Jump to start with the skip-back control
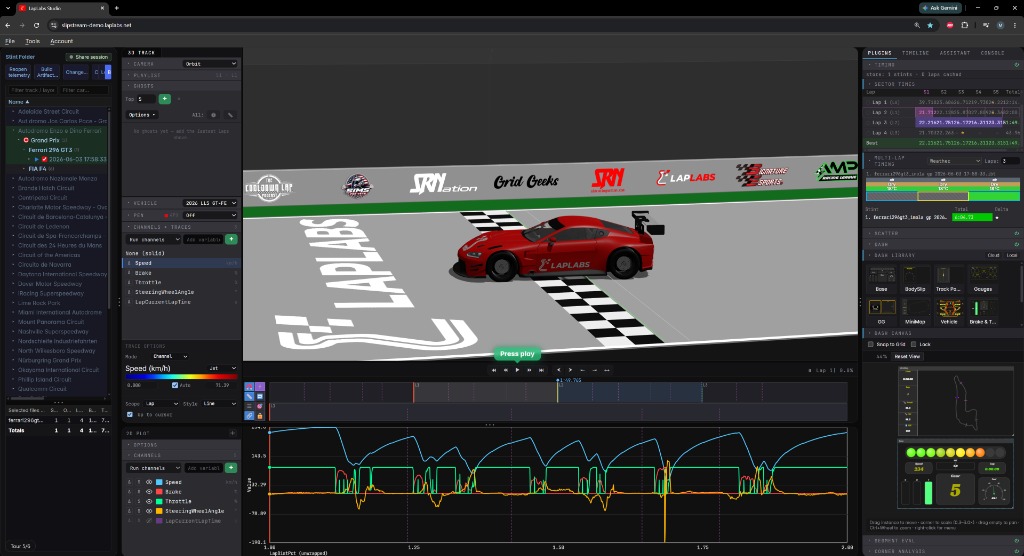 click(494, 370)
